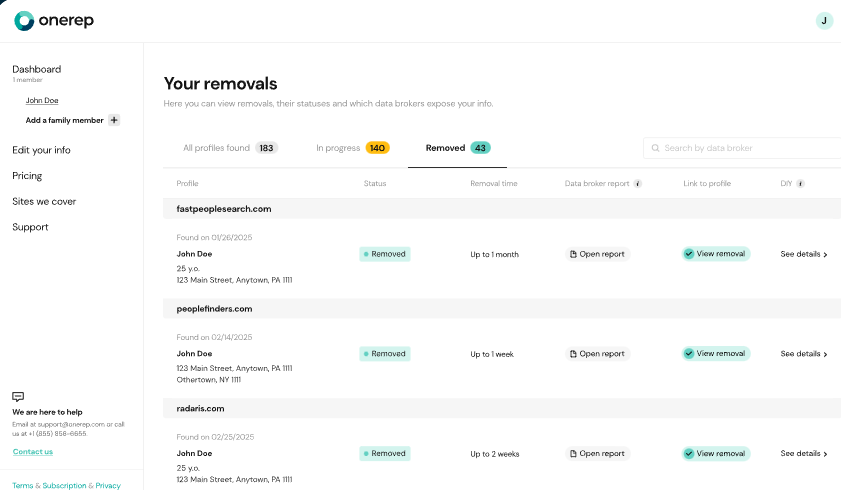View removal for peoplefinders.com
Viewport: 841px width, 490px height.
coord(716,353)
